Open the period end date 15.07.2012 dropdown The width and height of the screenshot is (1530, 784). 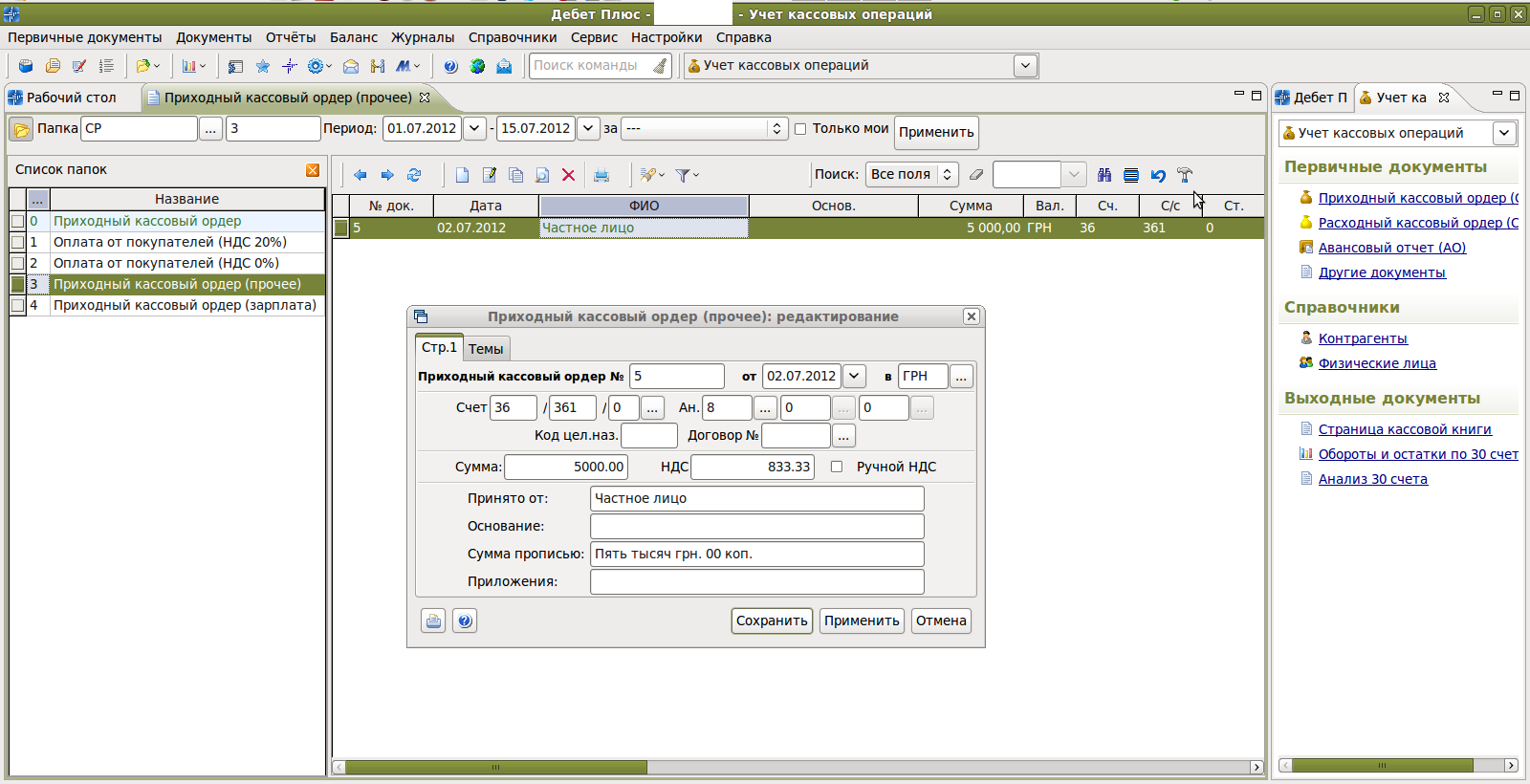(589, 128)
